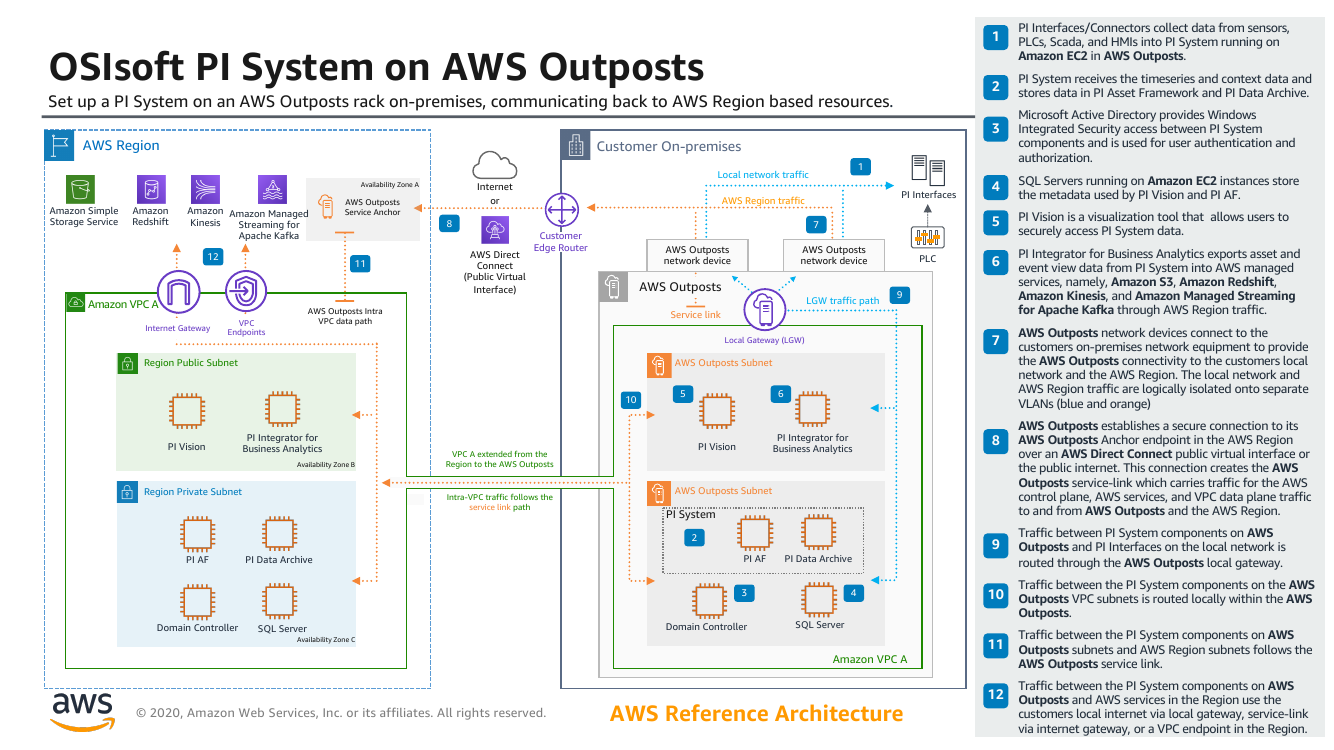Click the "Public Virtual Interface" caption
The image size is (1334, 750).
(x=495, y=283)
